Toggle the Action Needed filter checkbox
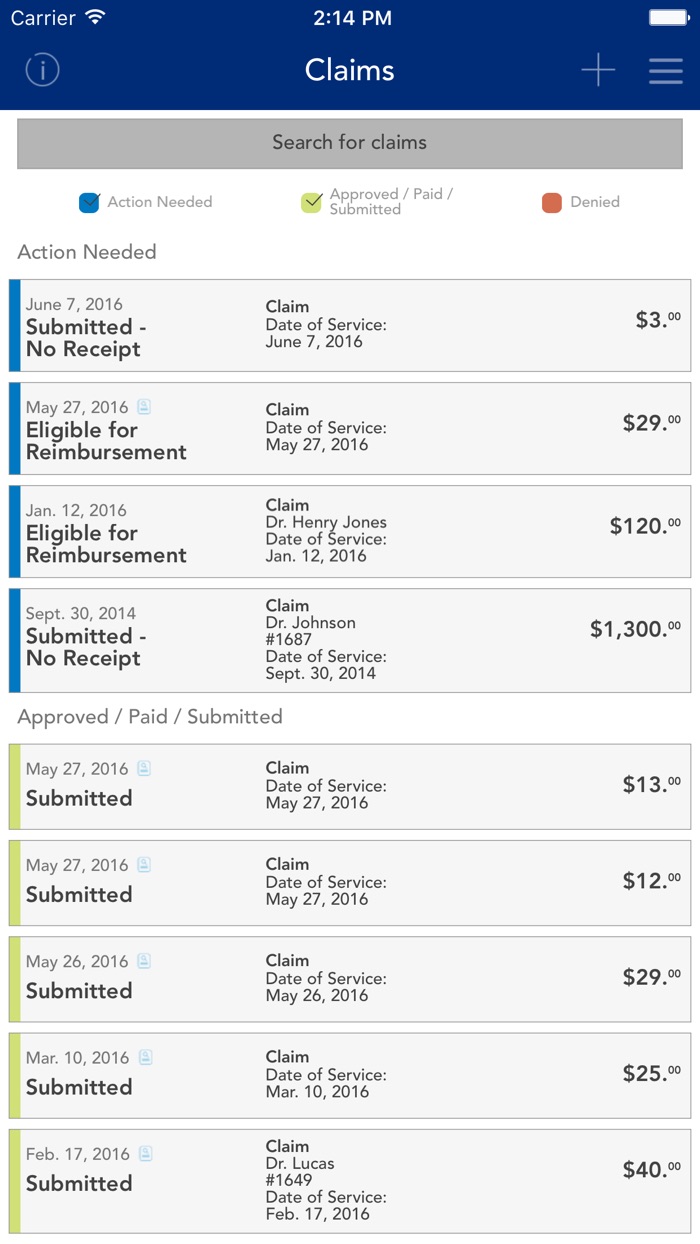Viewport: 700px width, 1244px height. [x=90, y=202]
